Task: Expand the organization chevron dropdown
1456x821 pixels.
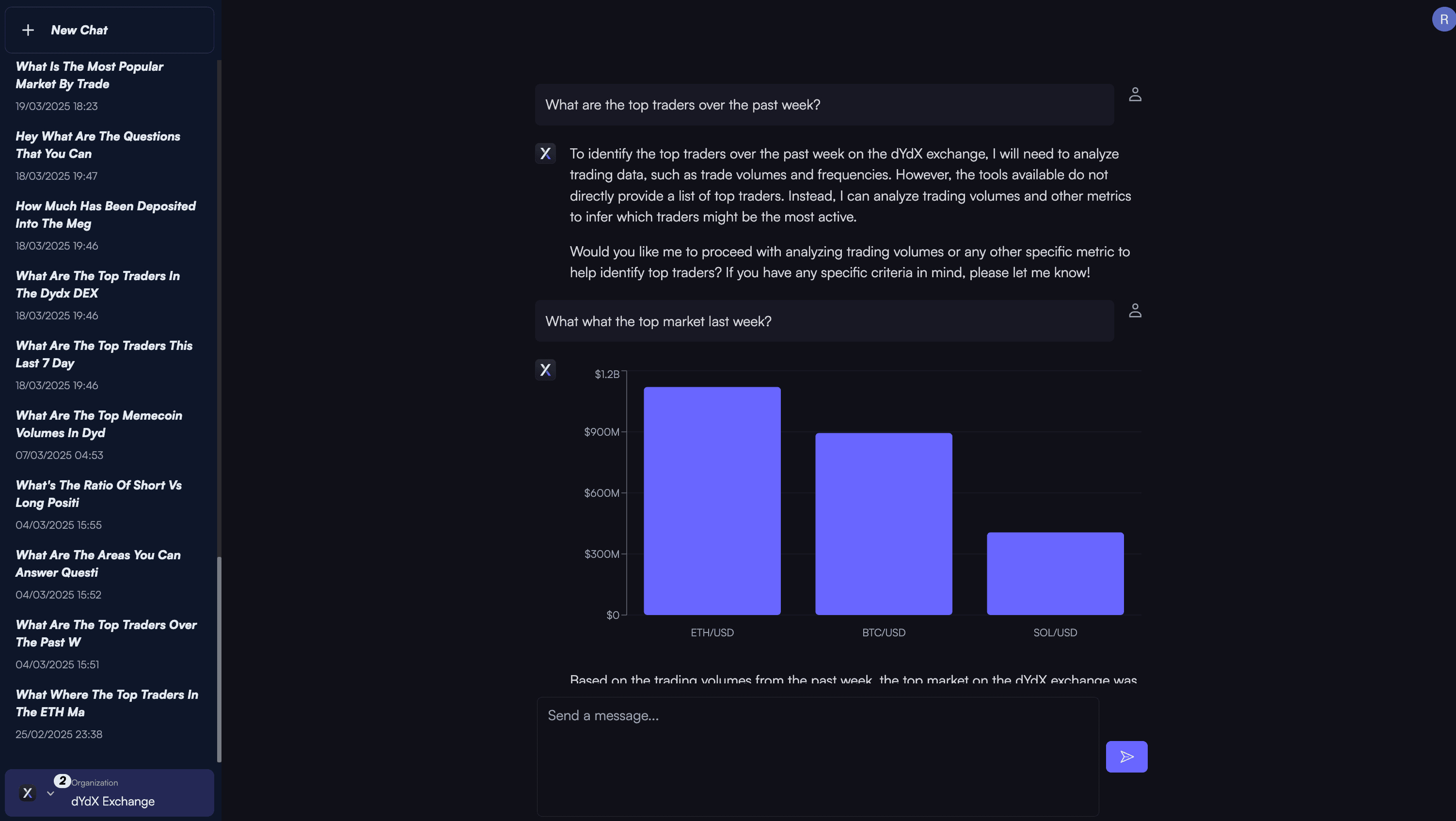Action: pyautogui.click(x=50, y=793)
